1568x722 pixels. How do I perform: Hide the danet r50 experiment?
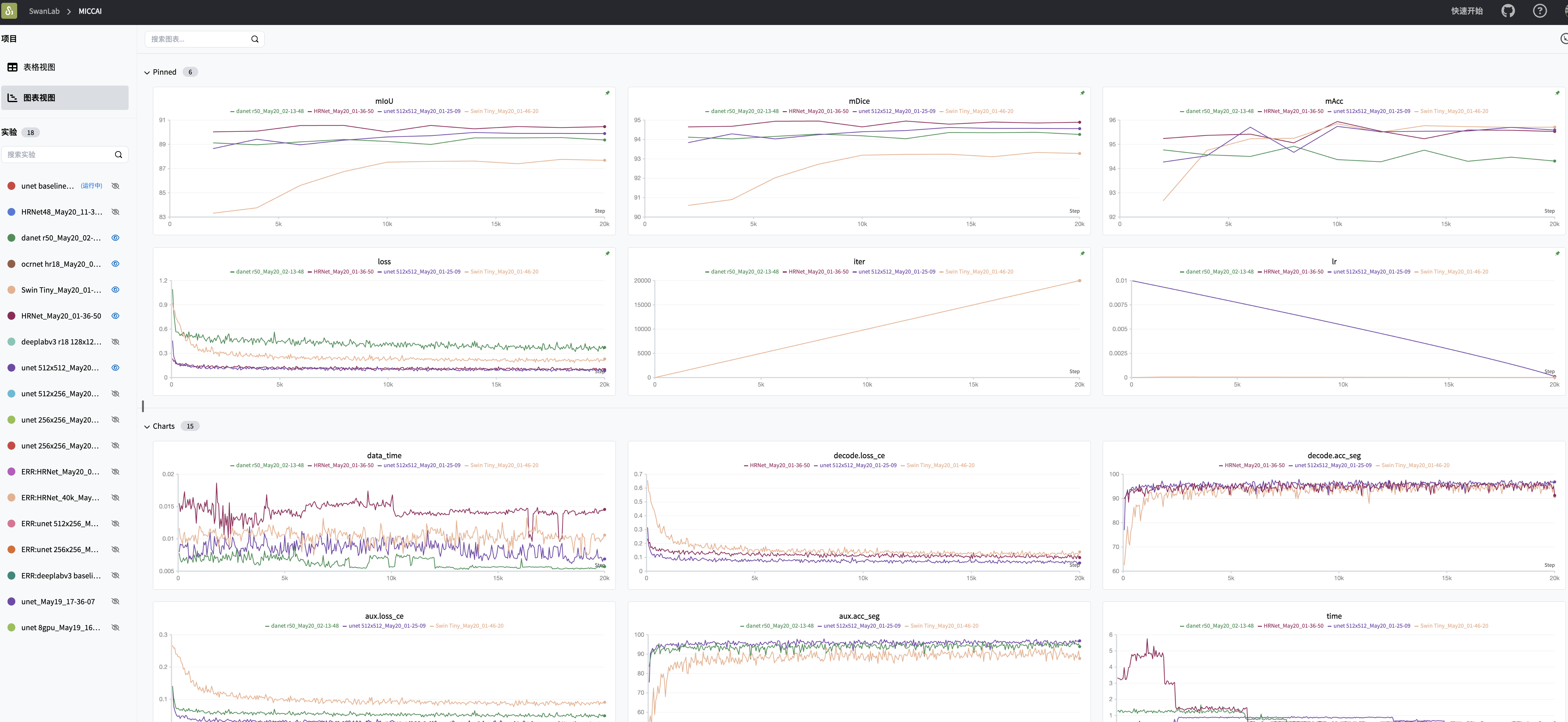pyautogui.click(x=115, y=238)
